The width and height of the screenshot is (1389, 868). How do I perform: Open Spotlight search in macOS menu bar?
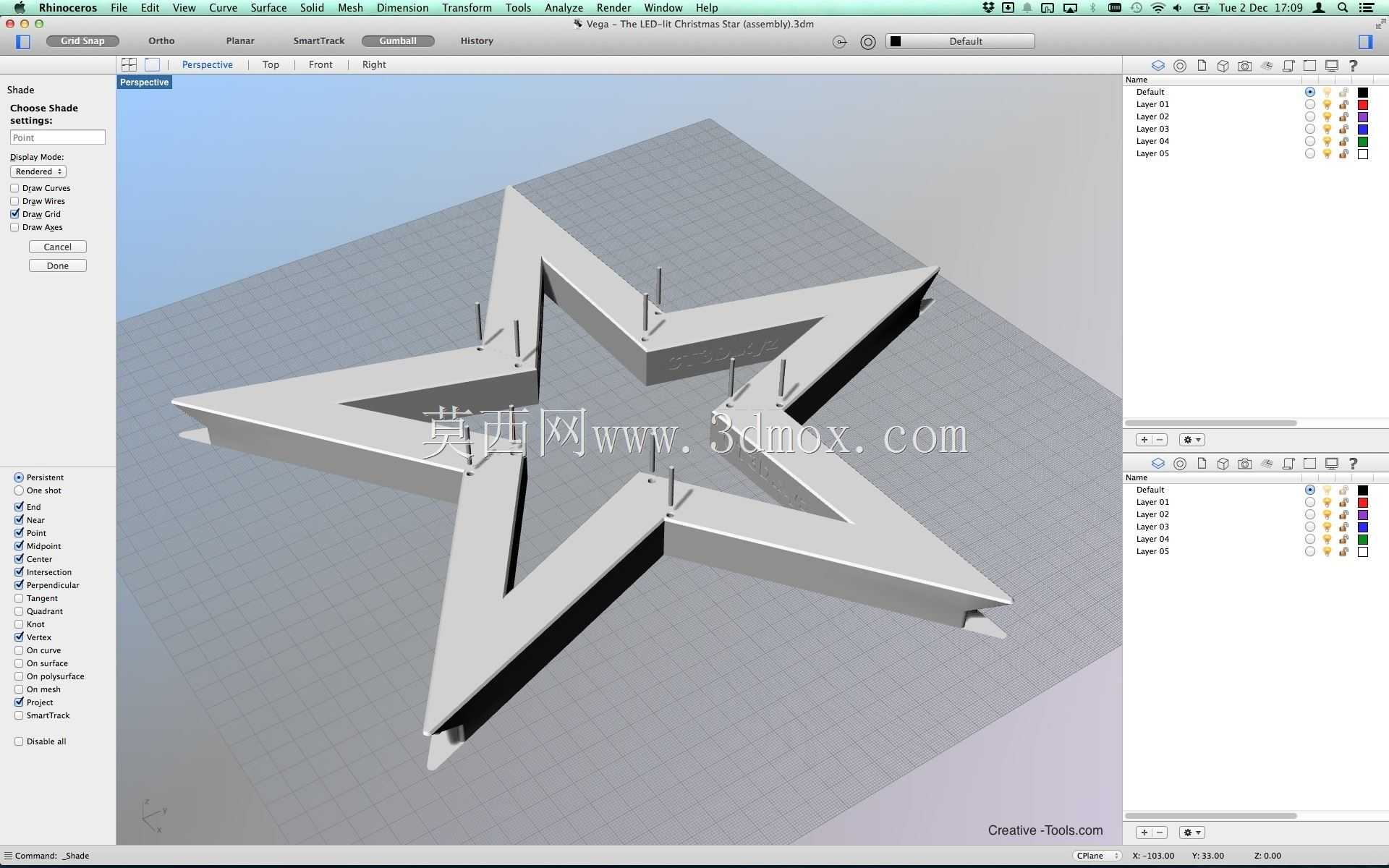(1343, 8)
